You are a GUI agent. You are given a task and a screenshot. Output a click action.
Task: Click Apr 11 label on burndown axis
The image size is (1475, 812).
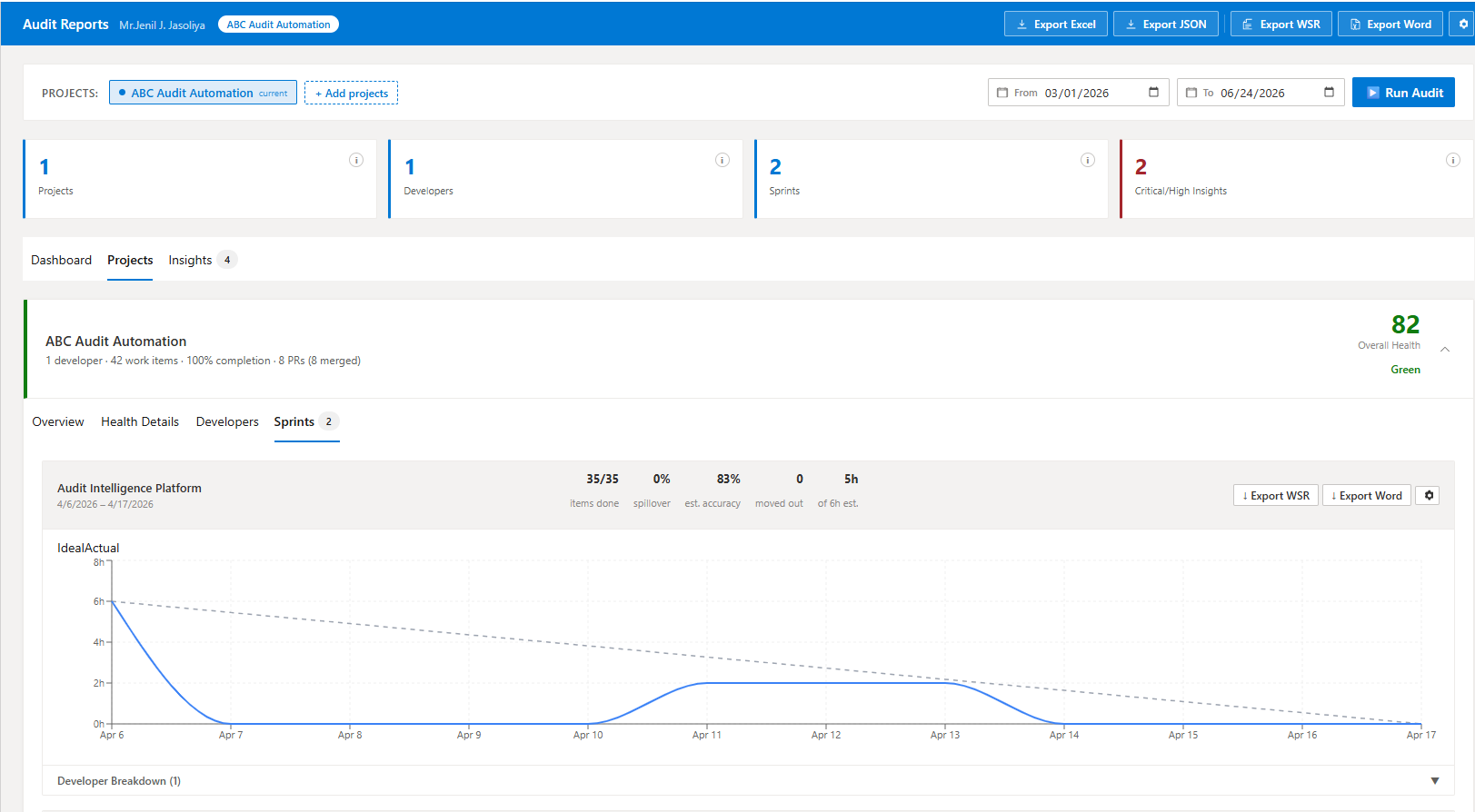click(706, 735)
